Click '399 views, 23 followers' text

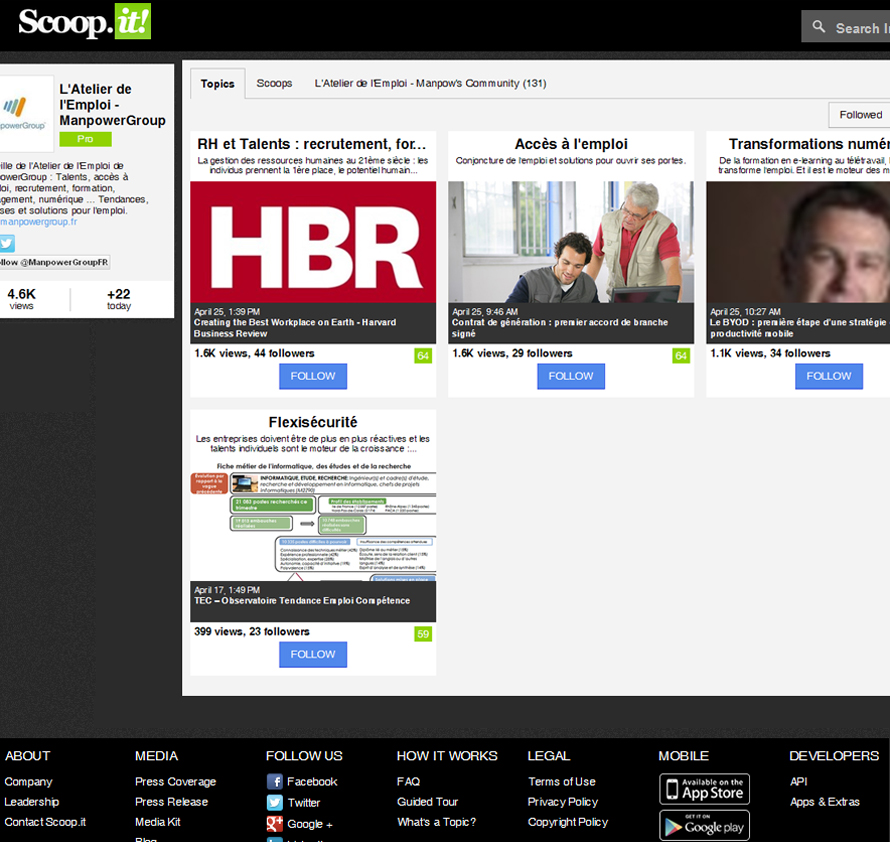[x=252, y=631]
